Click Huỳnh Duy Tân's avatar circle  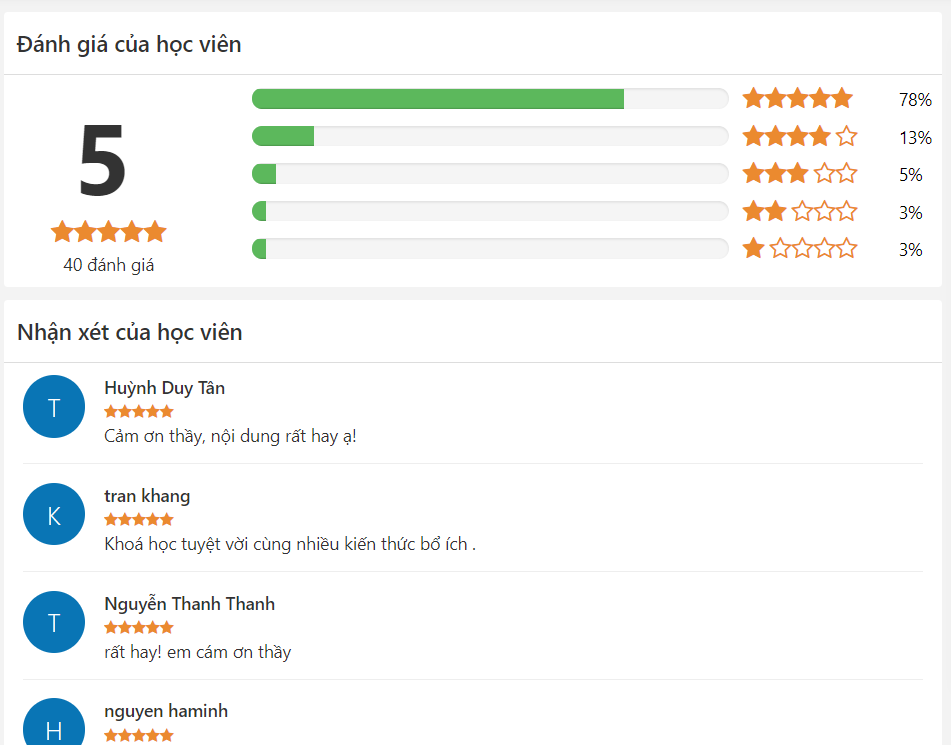(54, 407)
